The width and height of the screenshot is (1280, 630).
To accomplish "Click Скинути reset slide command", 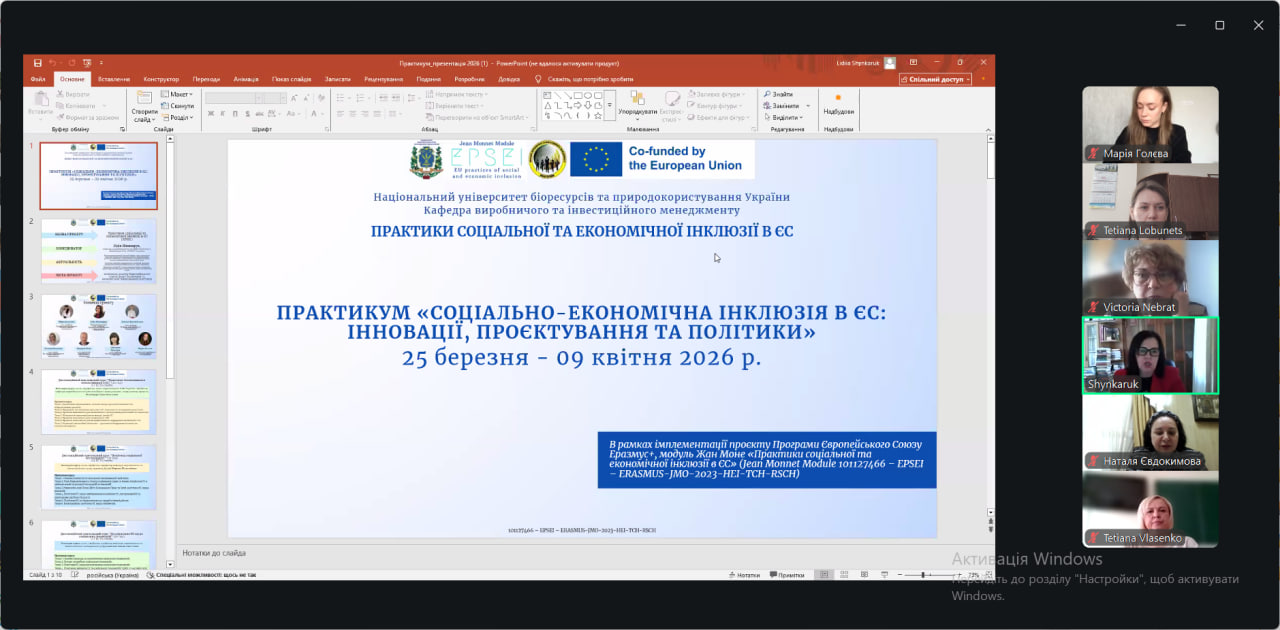I will tap(177, 106).
